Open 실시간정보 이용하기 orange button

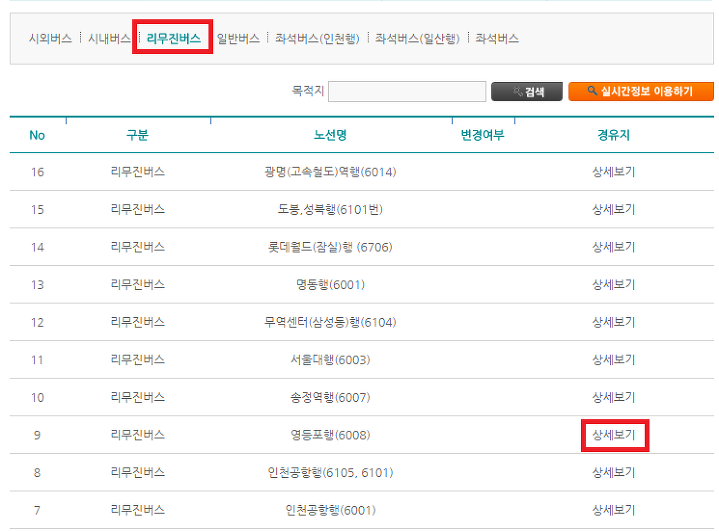click(641, 91)
